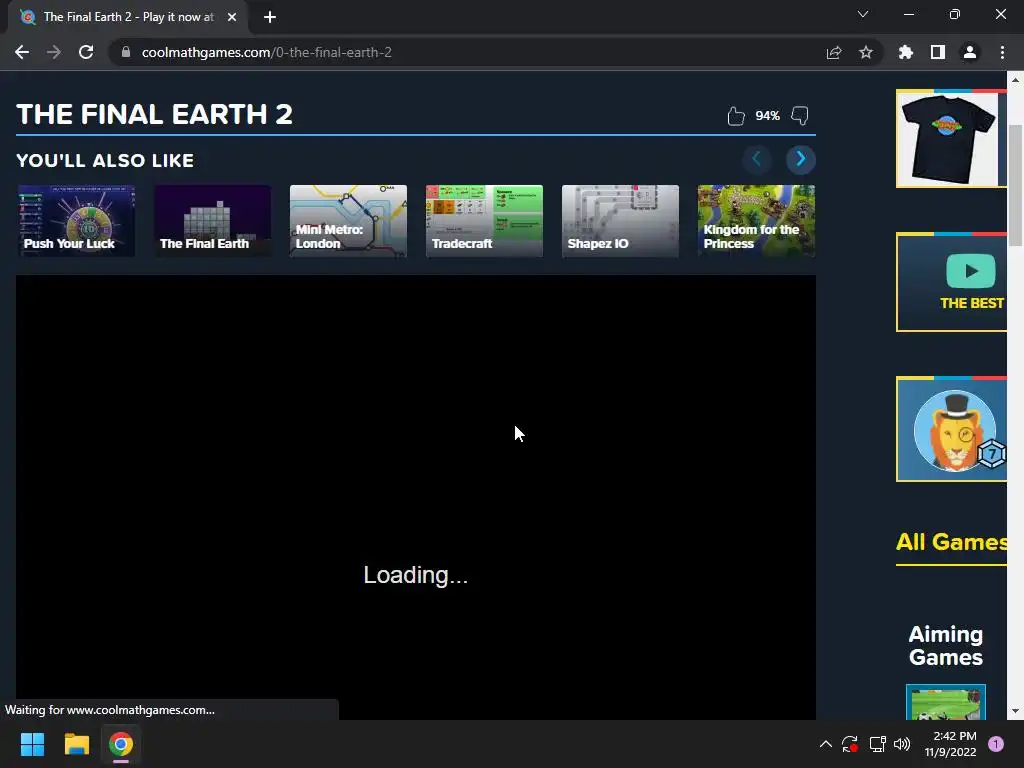Select The Final Earth 2 tab
Viewport: 1024px width, 768px height.
[x=128, y=17]
